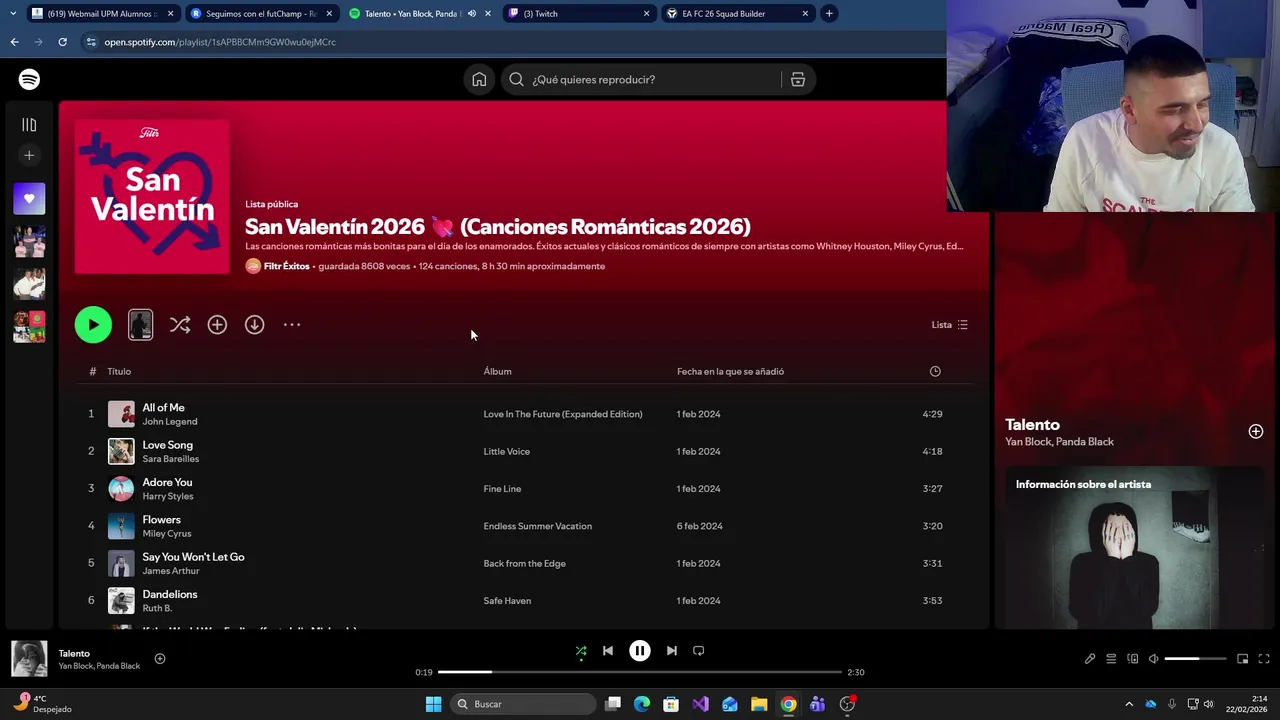Collapse Your Library sidebar icon
Screen dimensions: 1280x720
pyautogui.click(x=29, y=125)
